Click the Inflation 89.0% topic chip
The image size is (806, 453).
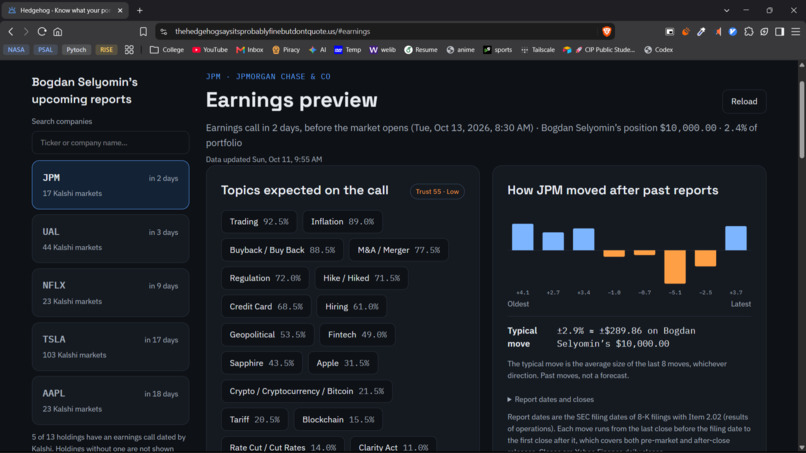(x=342, y=222)
